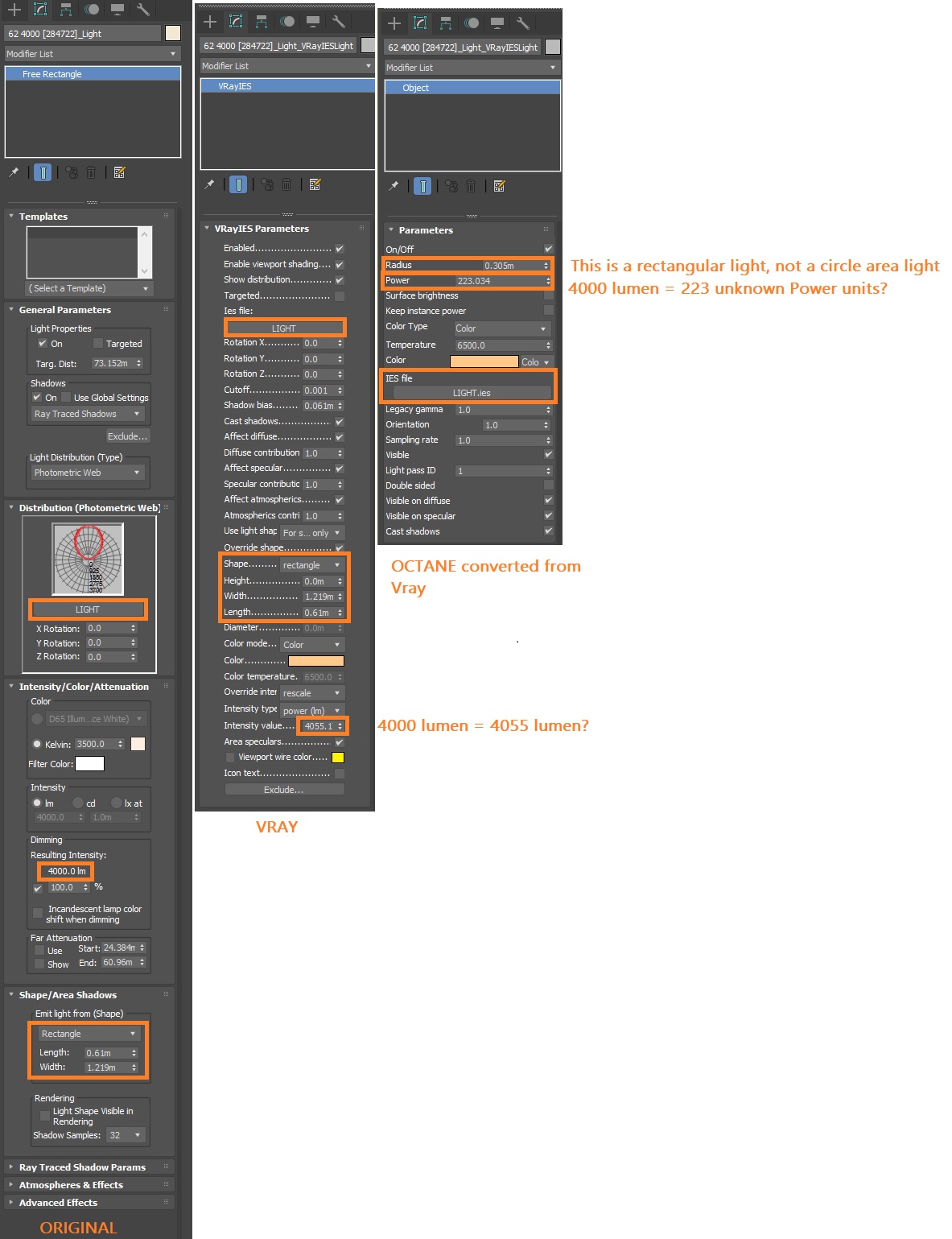
Task: Open Ray Traced Shadows type dropdown
Action: [x=88, y=414]
